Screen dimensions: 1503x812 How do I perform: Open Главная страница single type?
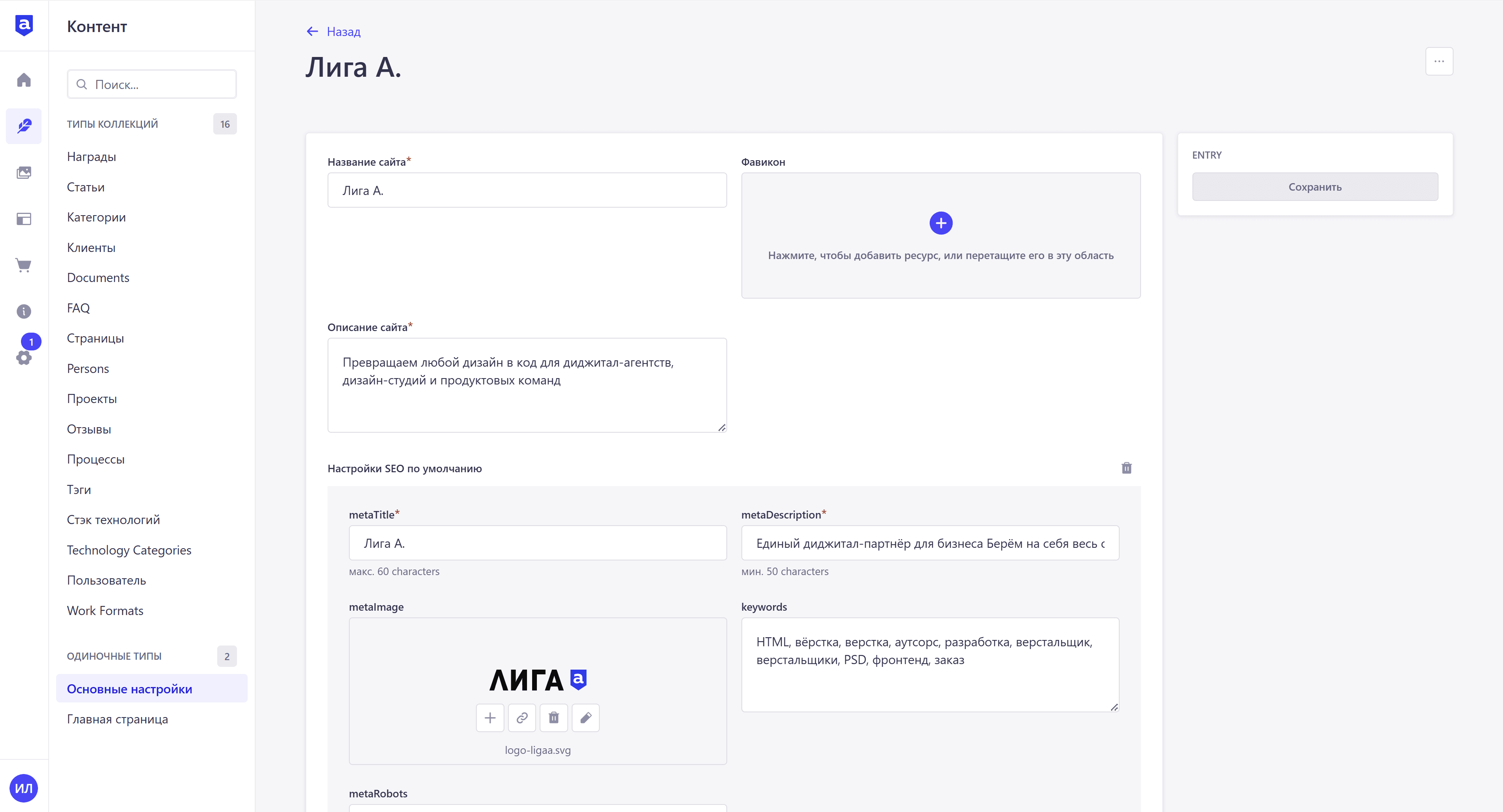pos(117,719)
